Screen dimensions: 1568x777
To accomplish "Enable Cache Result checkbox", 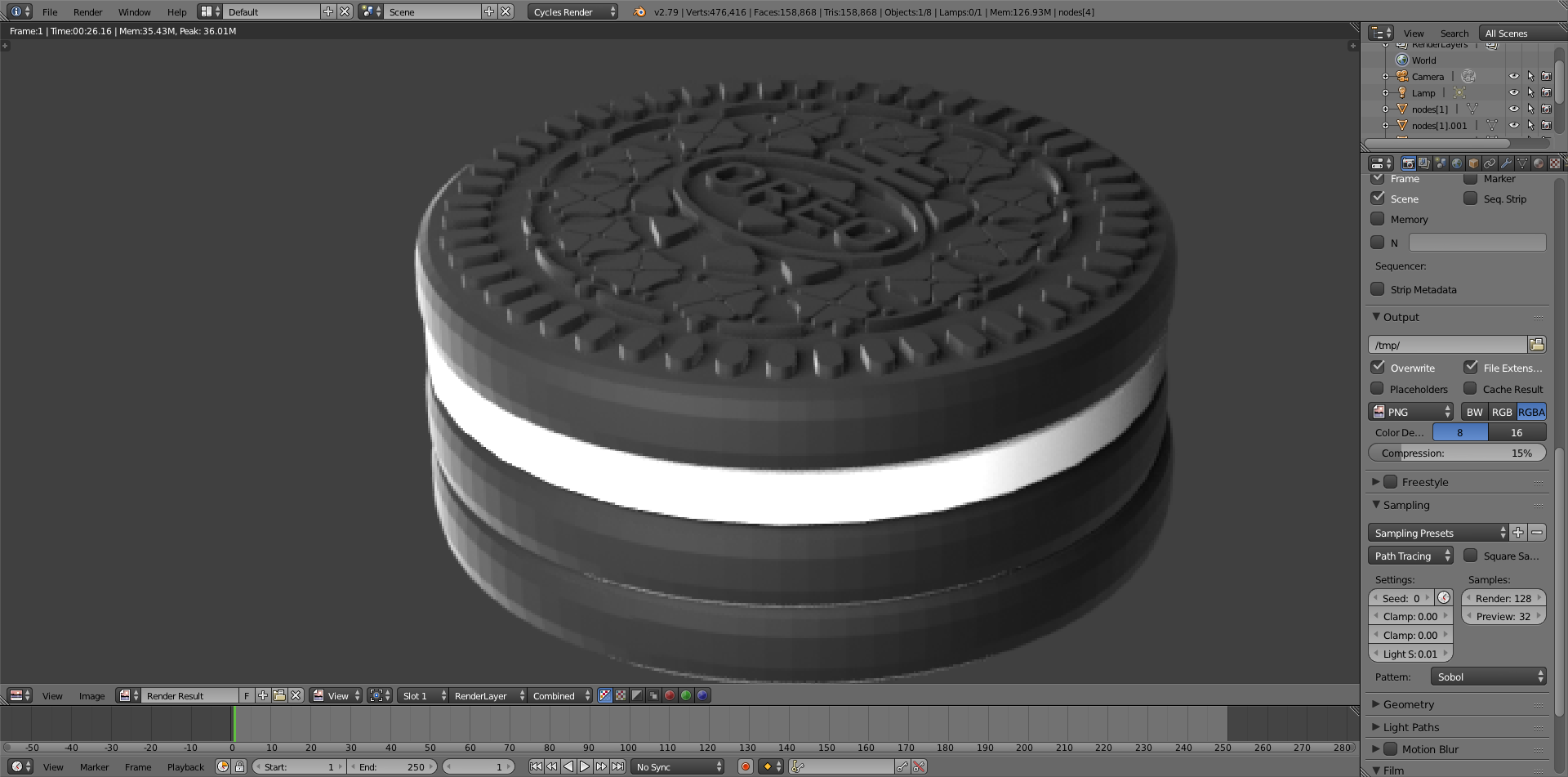I will pos(1470,389).
